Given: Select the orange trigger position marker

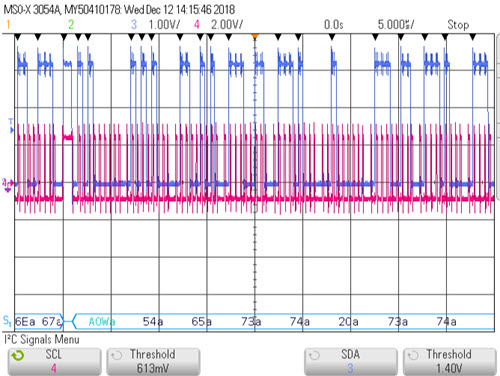Looking at the screenshot, I should pyautogui.click(x=255, y=36).
